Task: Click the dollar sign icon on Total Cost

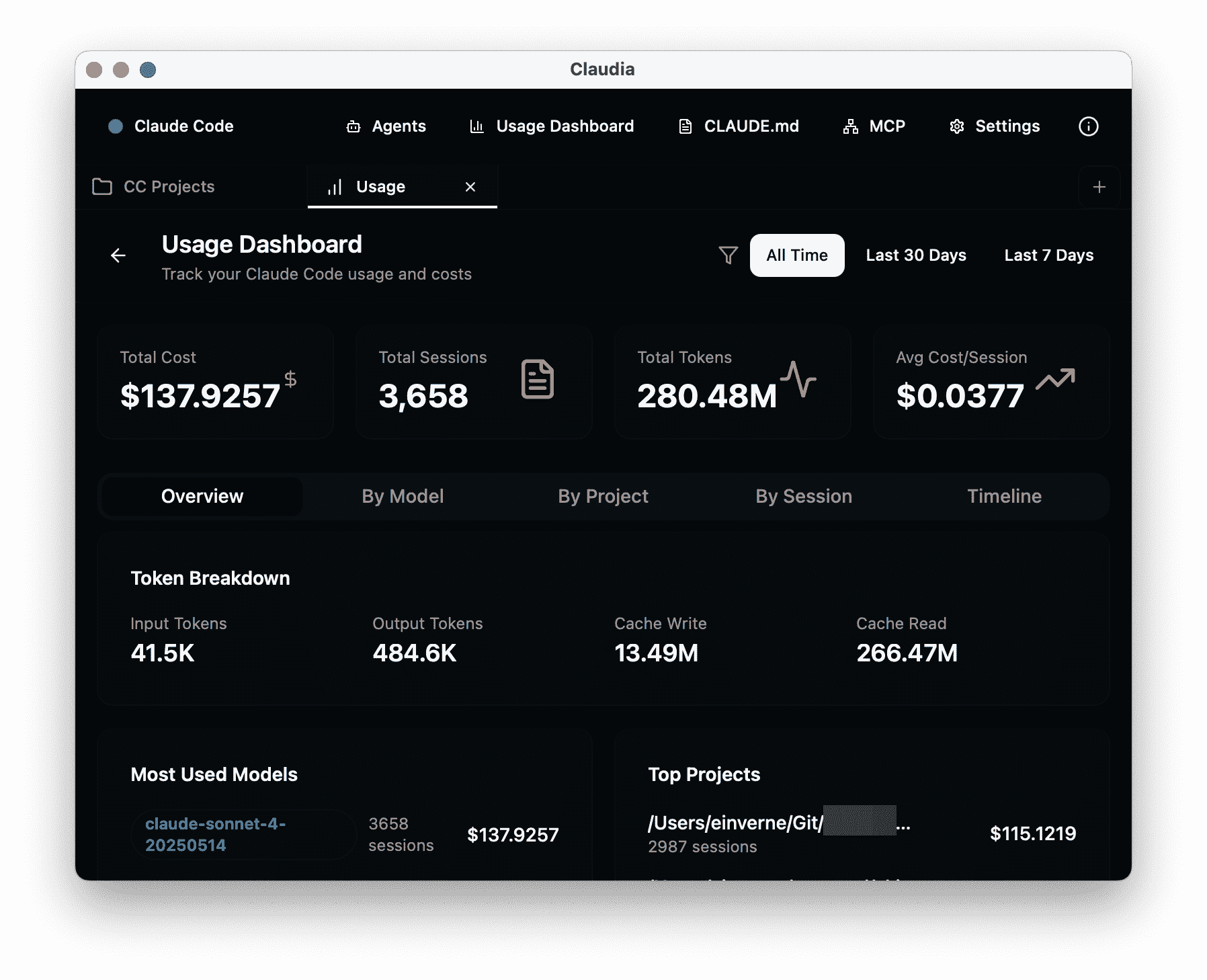Action: point(290,379)
